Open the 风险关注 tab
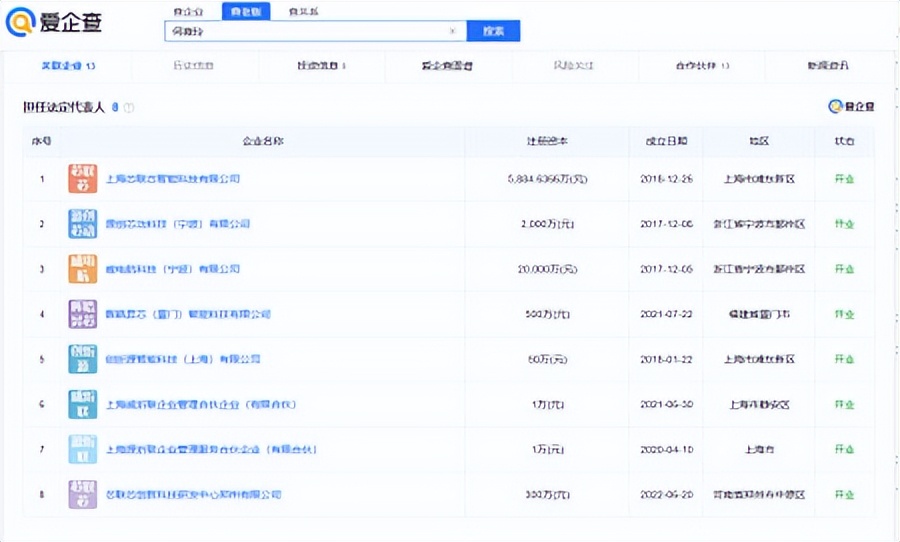The image size is (900, 542). coord(573,65)
